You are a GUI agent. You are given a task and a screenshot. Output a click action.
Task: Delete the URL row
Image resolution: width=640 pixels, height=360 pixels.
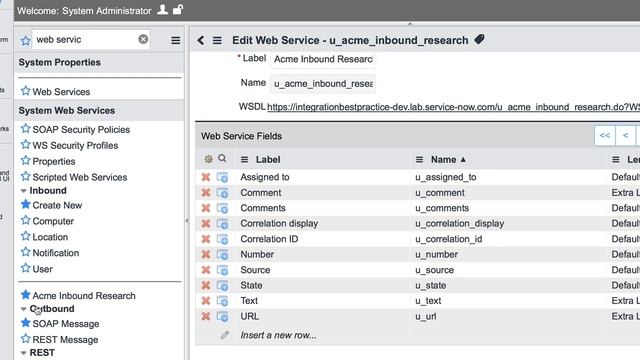[x=206, y=316]
